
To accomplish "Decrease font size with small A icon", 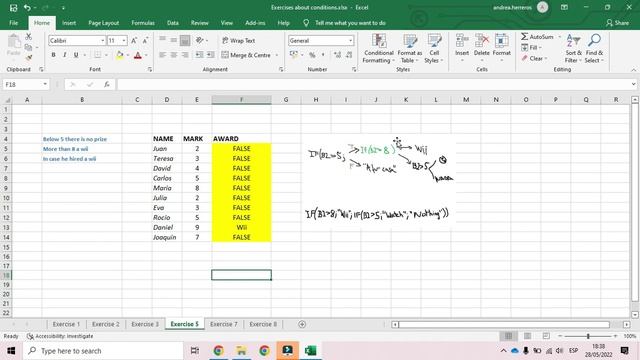I will 145,40.
